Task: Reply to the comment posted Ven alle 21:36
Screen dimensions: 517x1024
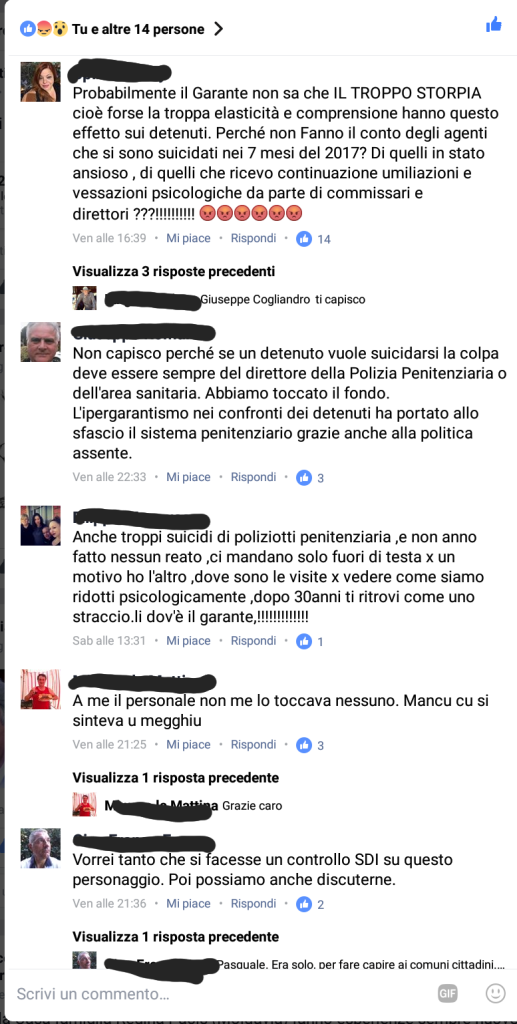Action: 253,904
